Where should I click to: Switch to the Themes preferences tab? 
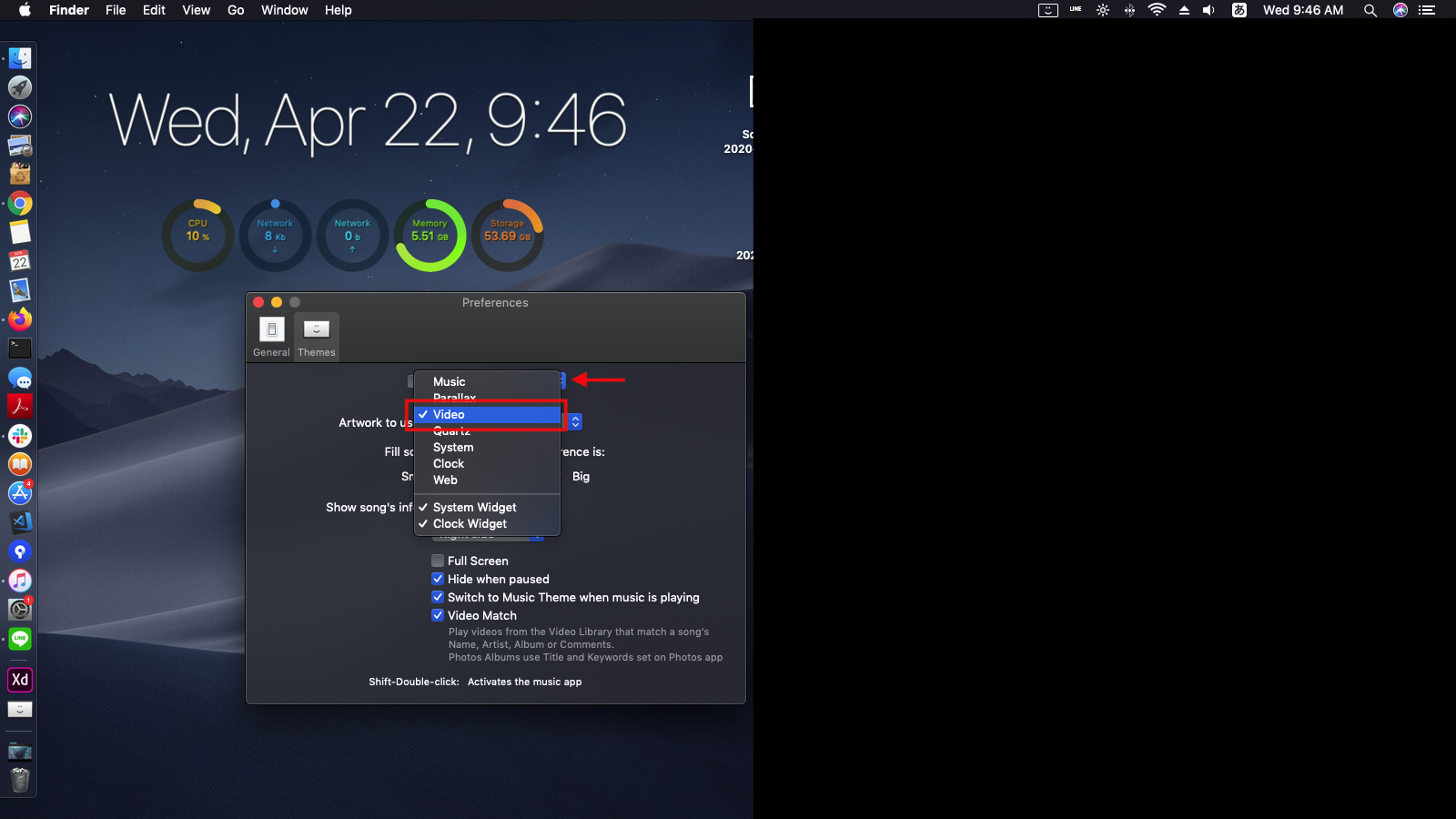[x=317, y=337]
